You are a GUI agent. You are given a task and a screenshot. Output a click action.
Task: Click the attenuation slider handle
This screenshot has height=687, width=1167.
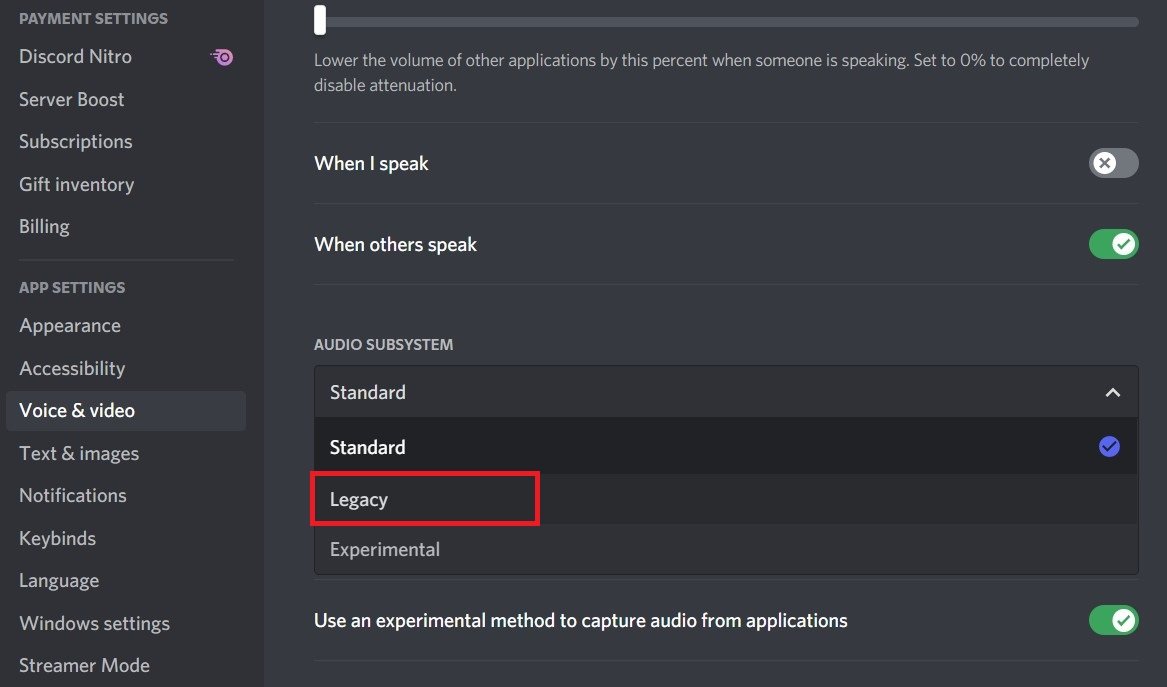click(320, 20)
